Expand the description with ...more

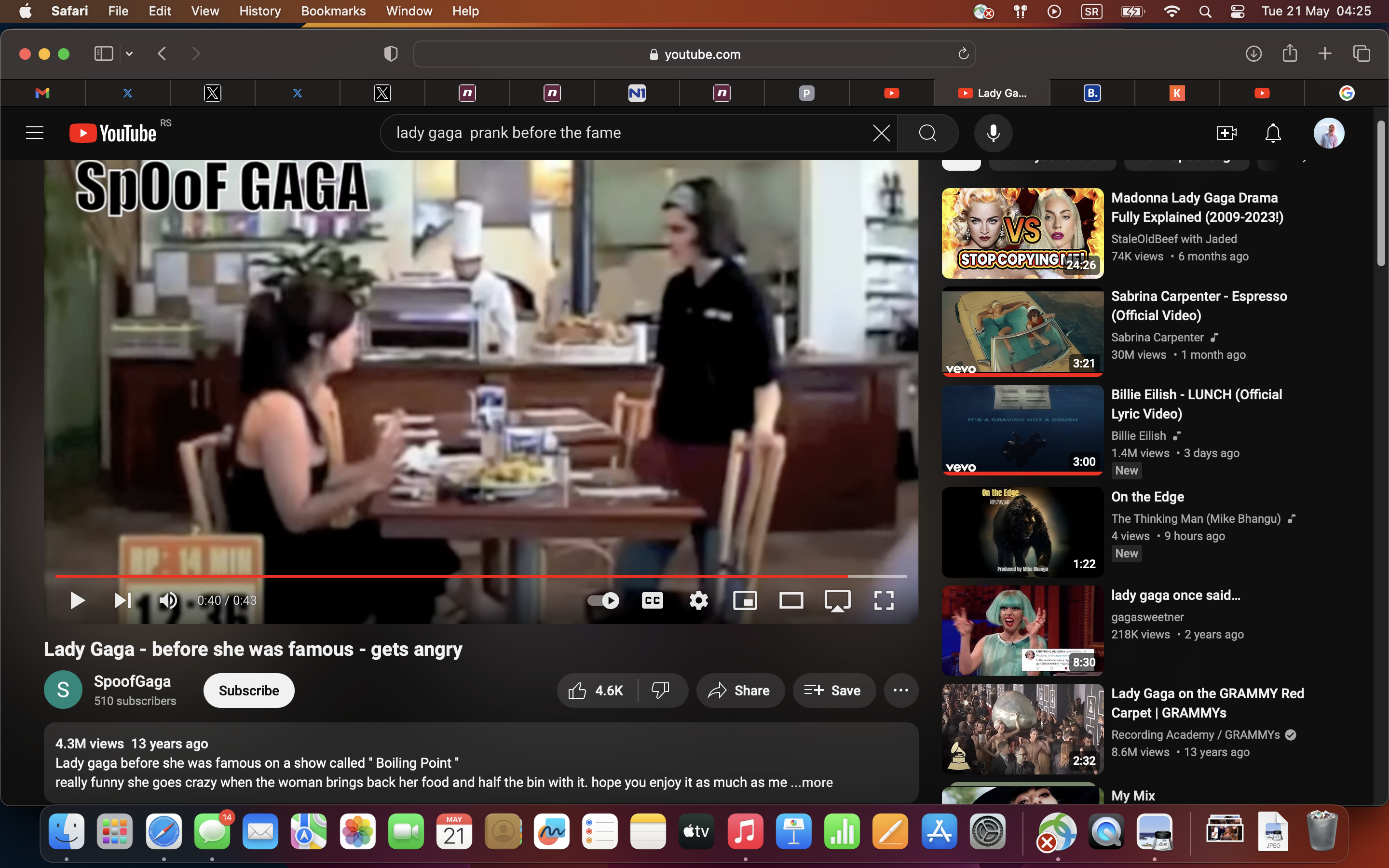tap(812, 783)
